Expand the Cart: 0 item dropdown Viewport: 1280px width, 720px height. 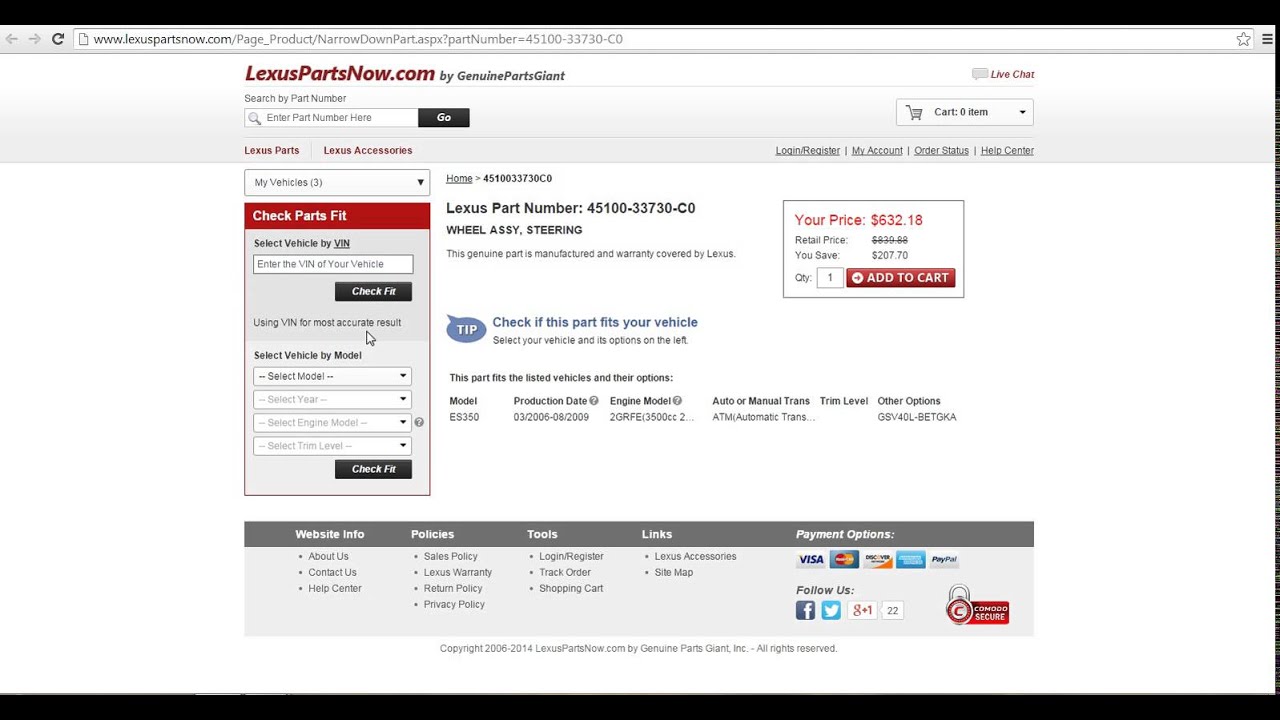[x=965, y=112]
